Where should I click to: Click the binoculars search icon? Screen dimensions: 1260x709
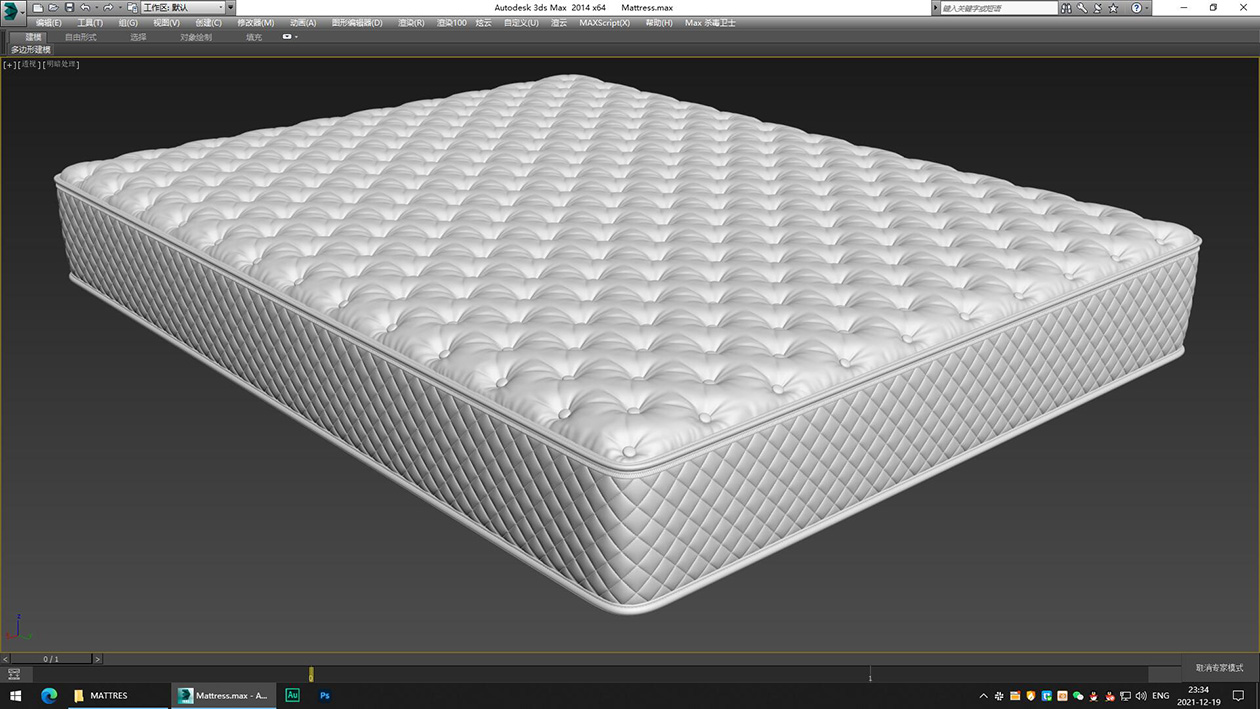pos(1067,8)
